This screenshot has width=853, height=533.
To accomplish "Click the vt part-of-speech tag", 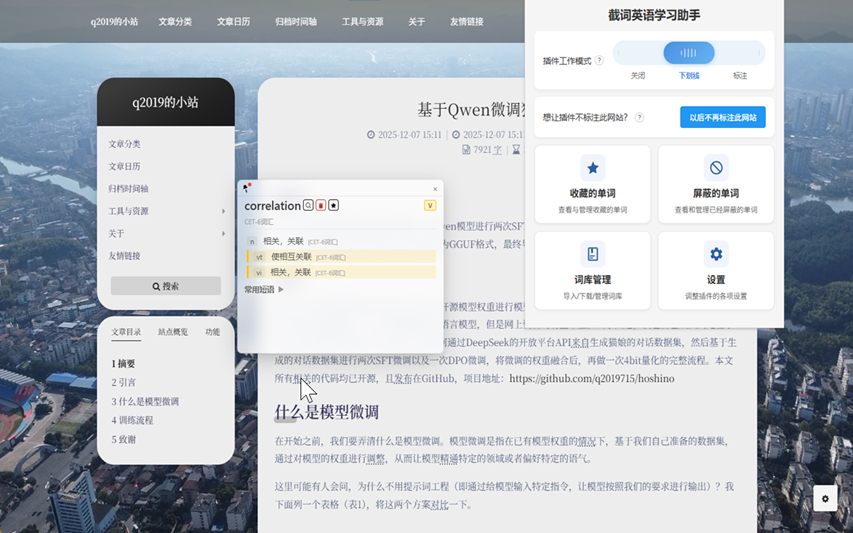I will click(x=259, y=257).
